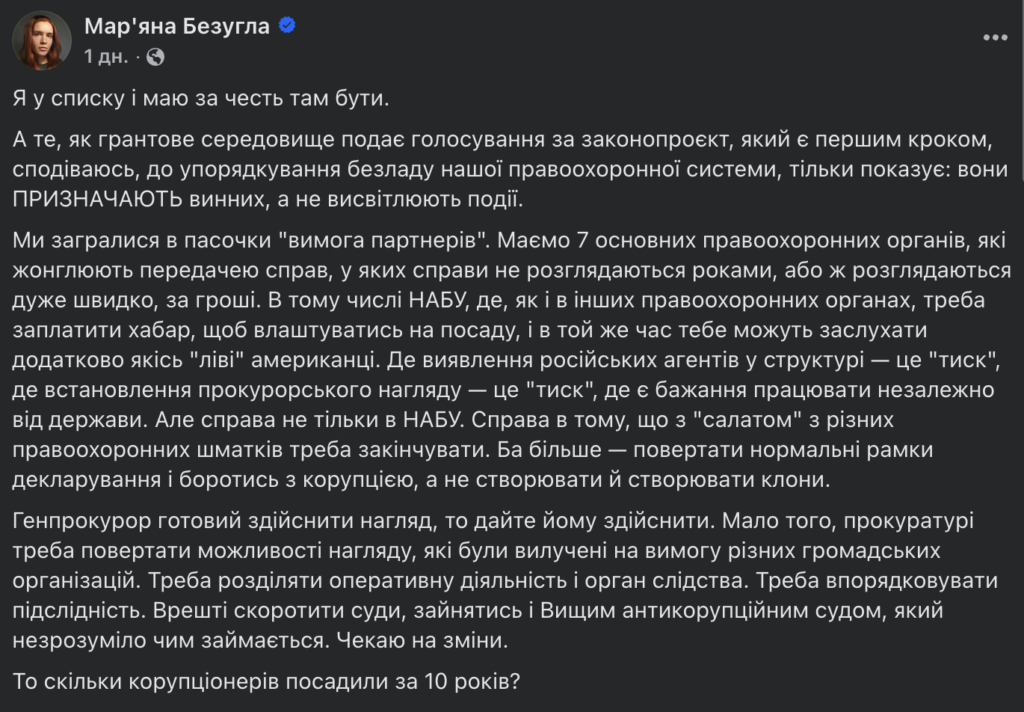Click the blue verified badge beside the name
The width and height of the screenshot is (1024, 712).
click(287, 25)
